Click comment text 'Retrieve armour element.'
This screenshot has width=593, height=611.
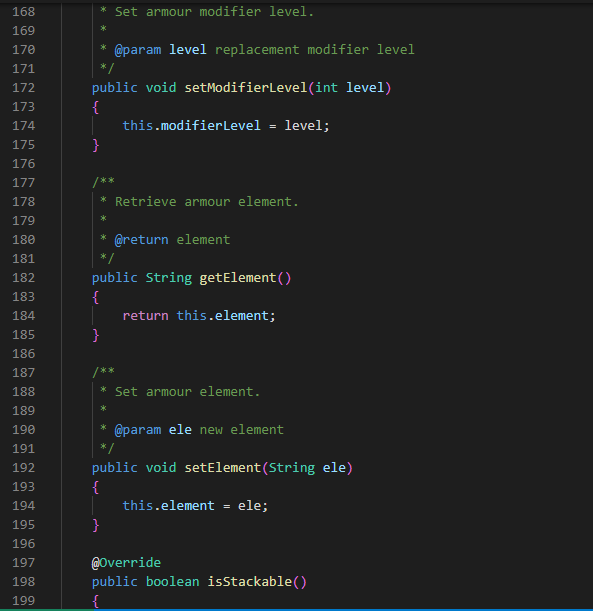(206, 202)
